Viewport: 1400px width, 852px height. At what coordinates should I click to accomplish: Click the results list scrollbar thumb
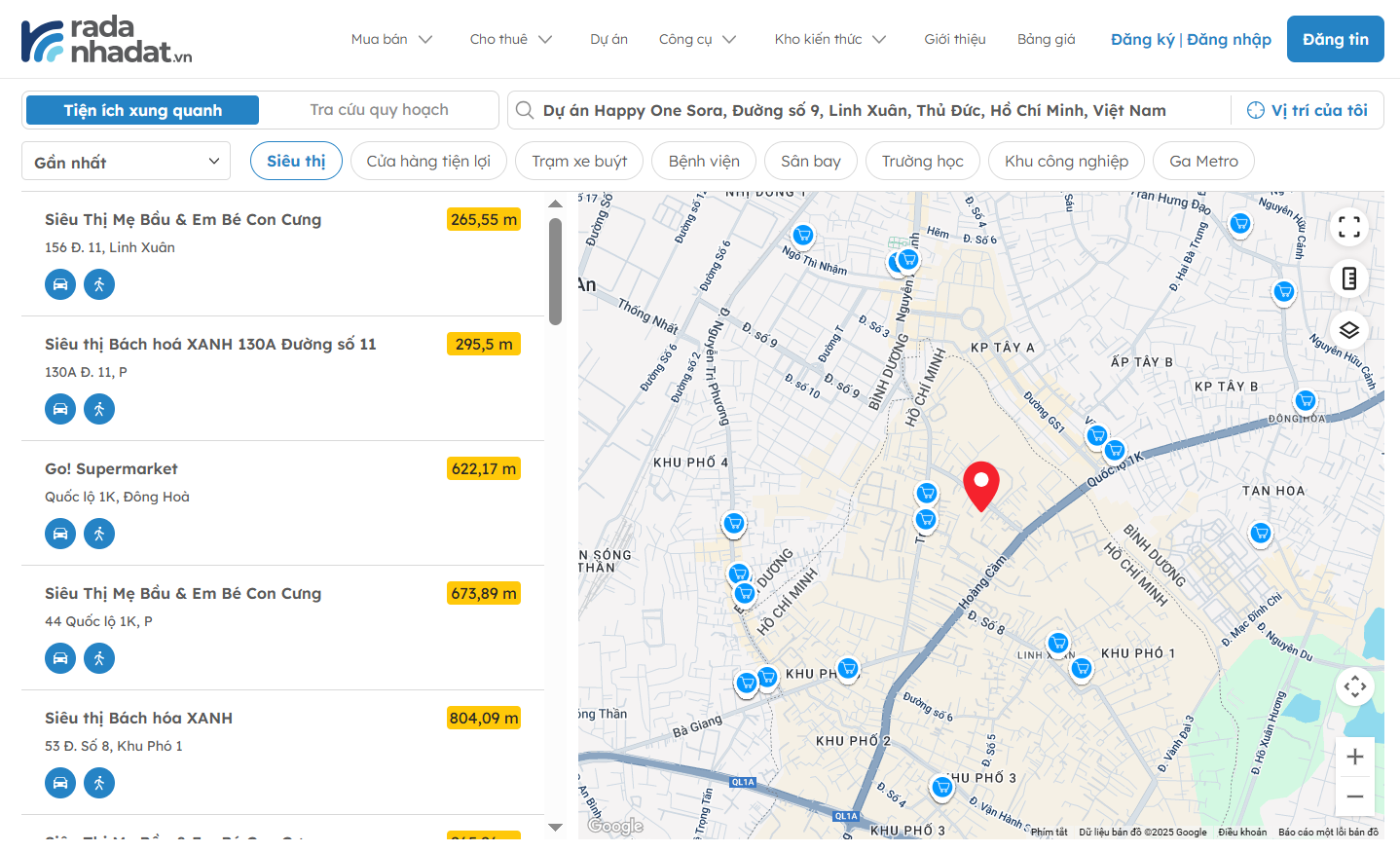555,272
